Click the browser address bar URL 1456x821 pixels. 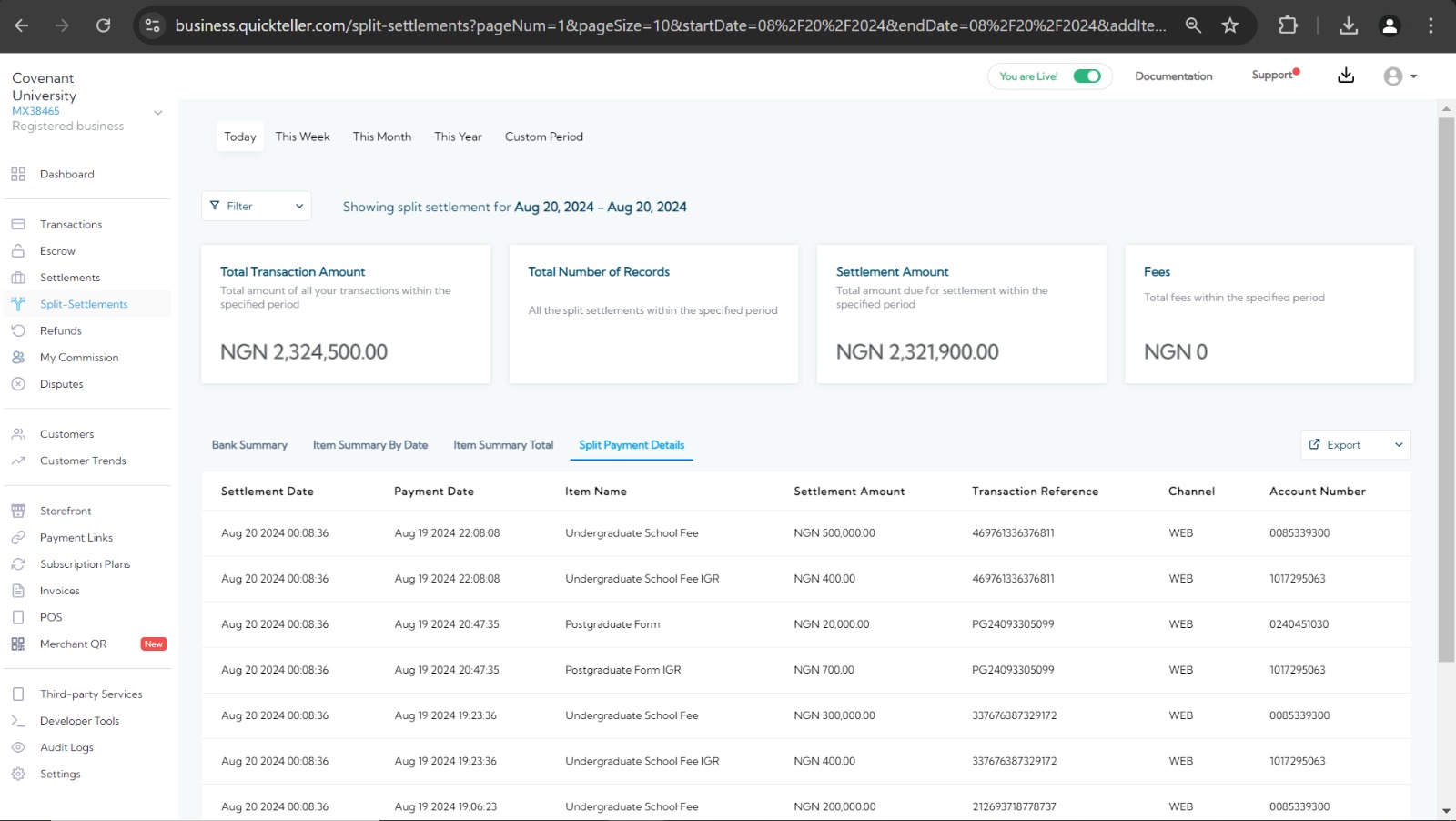coord(670,25)
